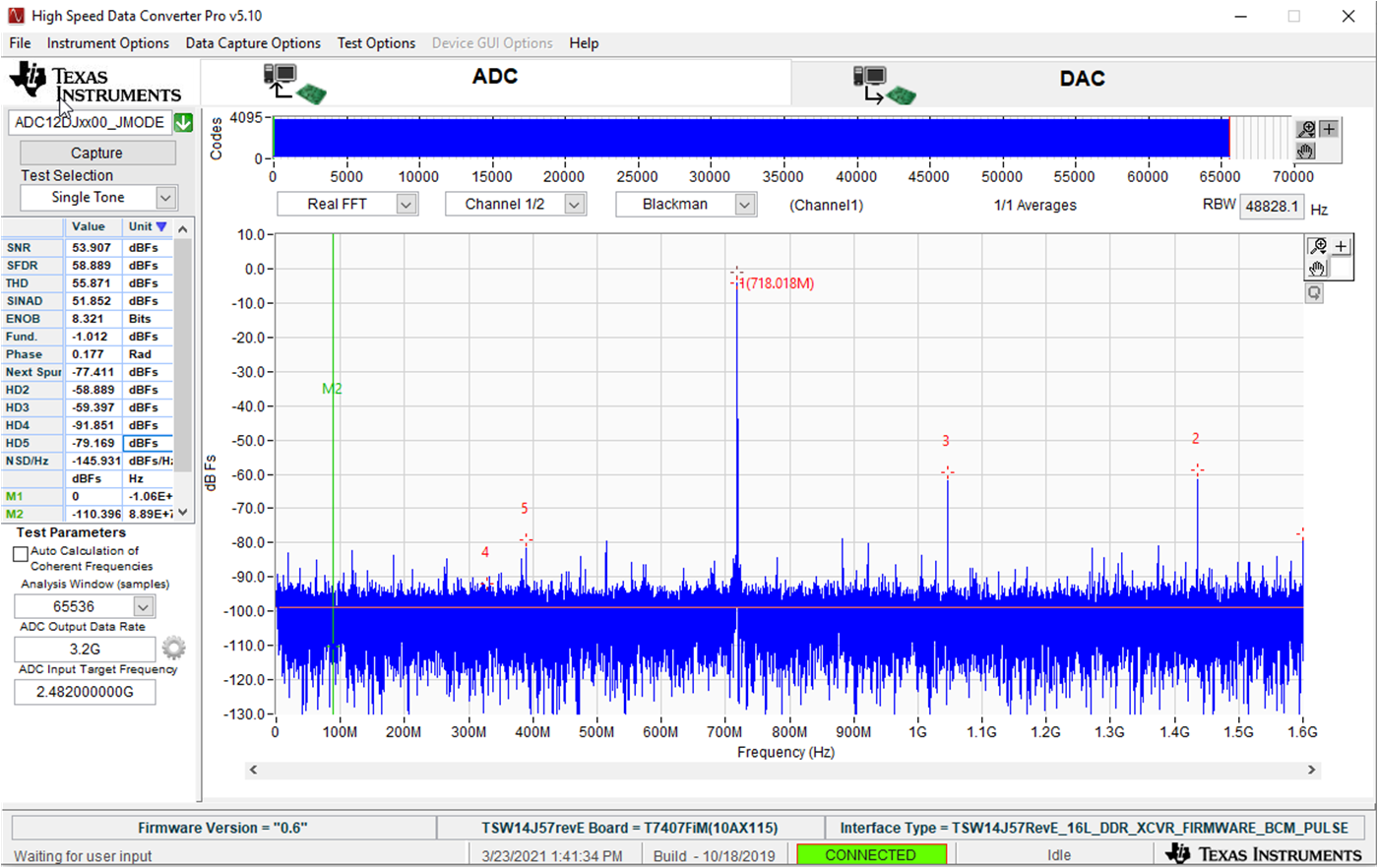
Task: Open the Blackman window type dropdown
Action: [x=745, y=204]
